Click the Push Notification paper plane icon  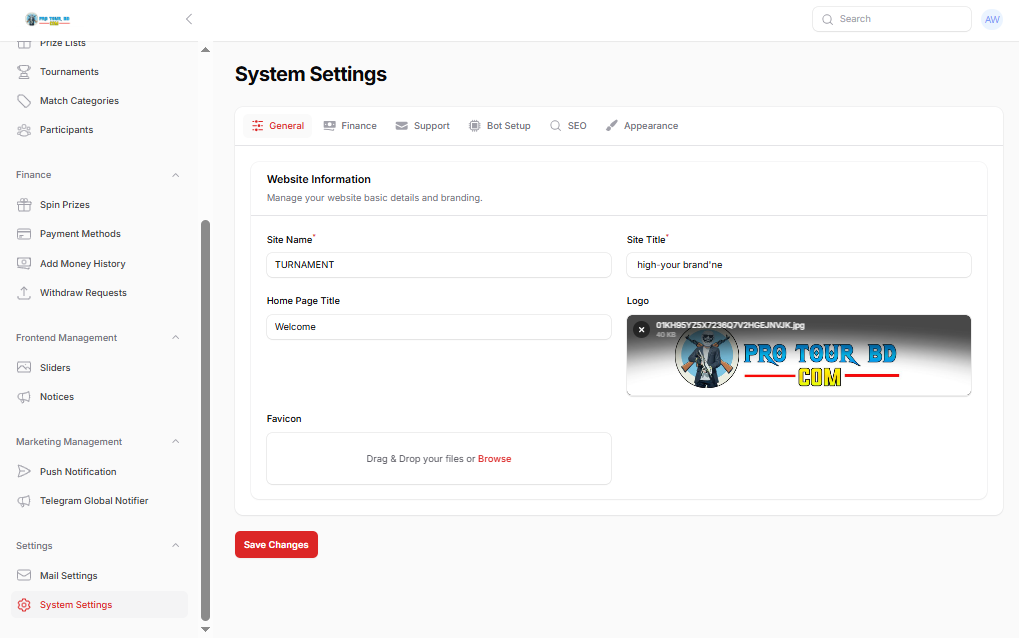pyautogui.click(x=24, y=472)
